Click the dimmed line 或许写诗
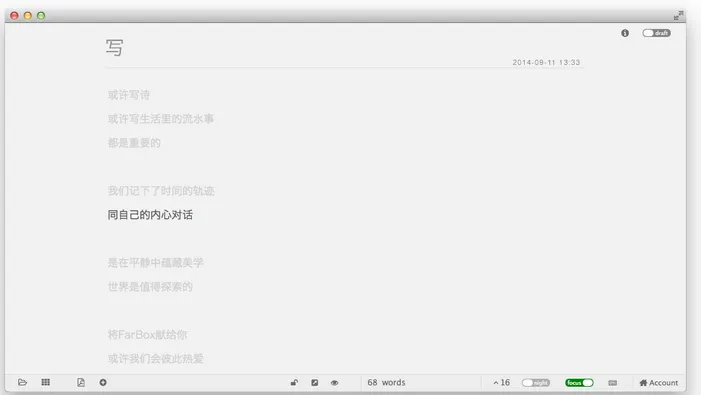 tap(129, 95)
